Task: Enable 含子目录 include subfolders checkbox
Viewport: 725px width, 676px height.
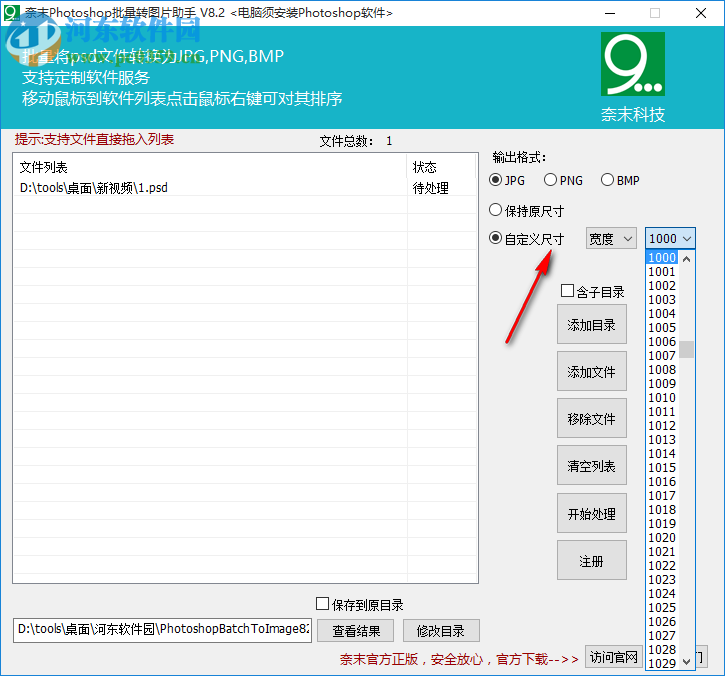Action: [592, 291]
